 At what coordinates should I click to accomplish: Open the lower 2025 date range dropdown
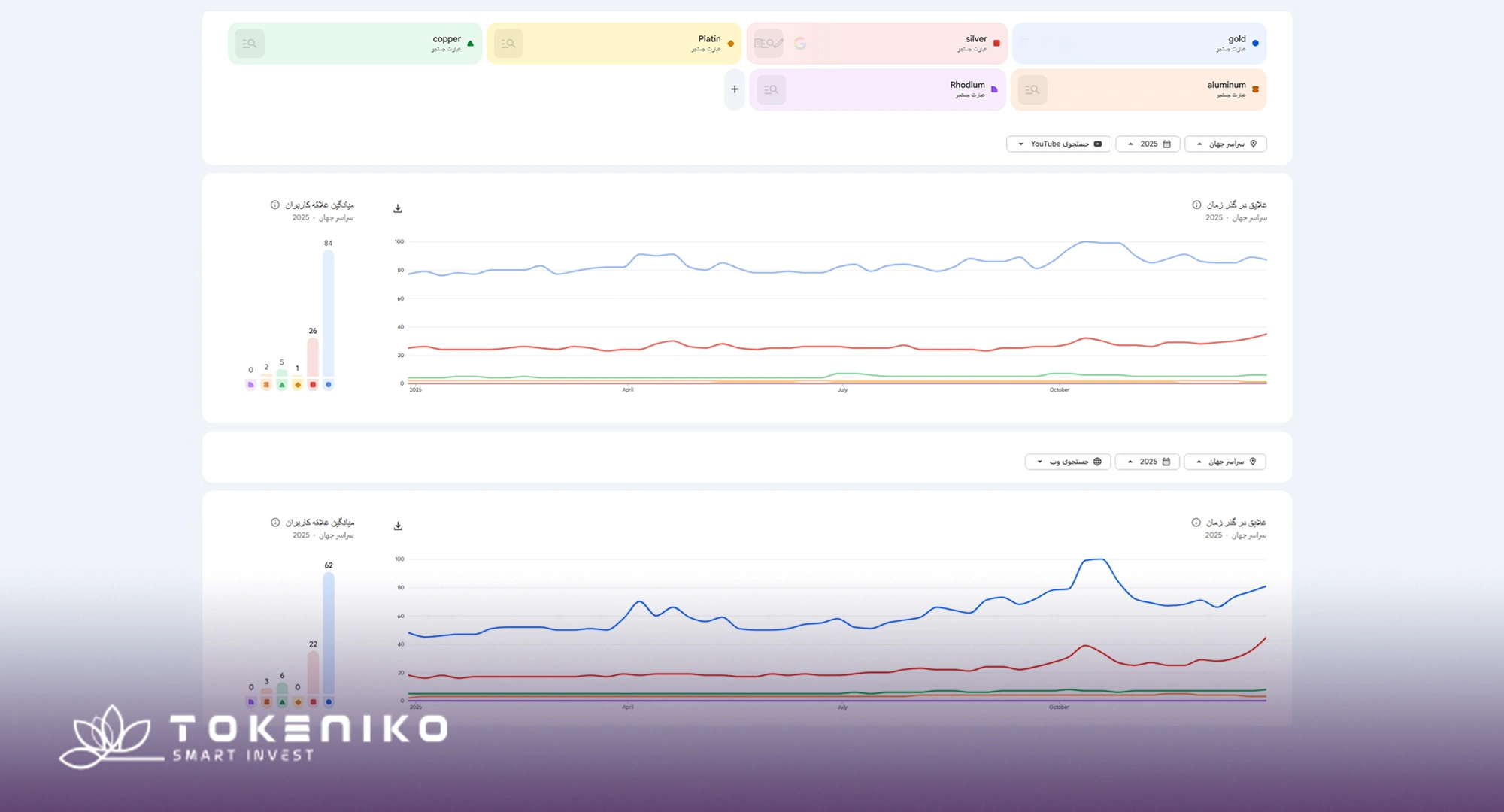(x=1147, y=462)
